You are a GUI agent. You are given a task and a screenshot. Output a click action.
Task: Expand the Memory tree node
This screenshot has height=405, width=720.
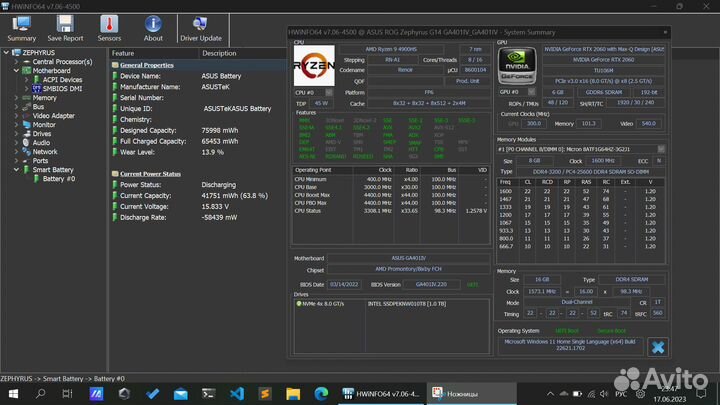[x=17, y=98]
